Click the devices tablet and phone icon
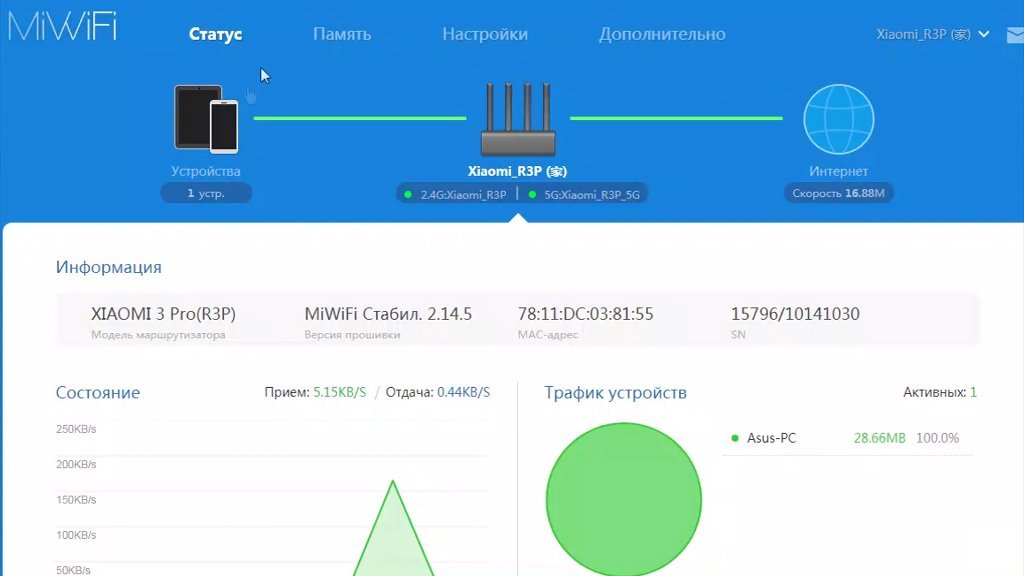Screen dimensions: 1024x576 (x=206, y=119)
